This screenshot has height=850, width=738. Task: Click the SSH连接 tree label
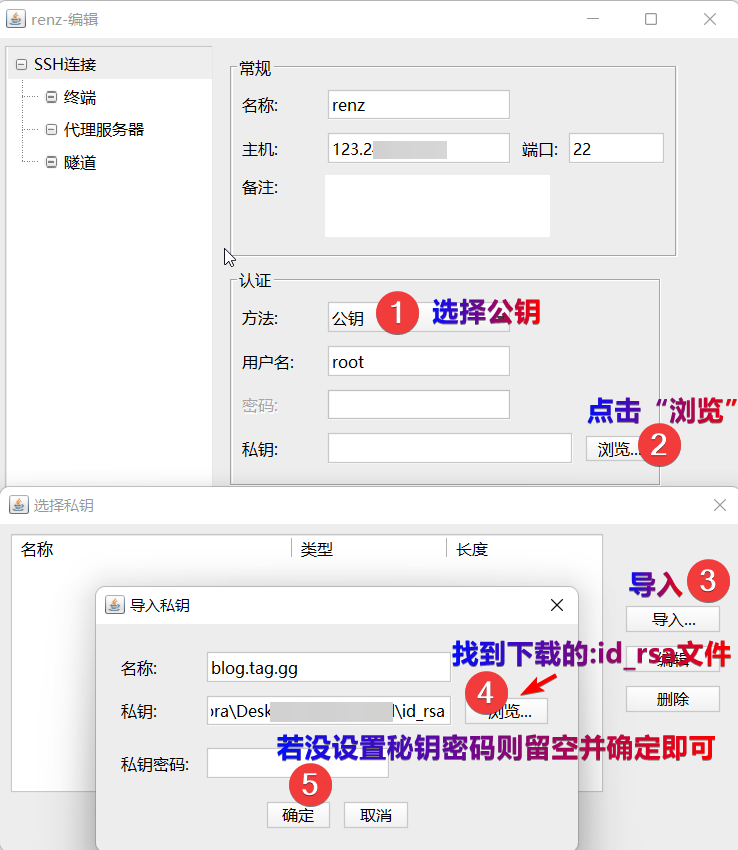coord(65,65)
